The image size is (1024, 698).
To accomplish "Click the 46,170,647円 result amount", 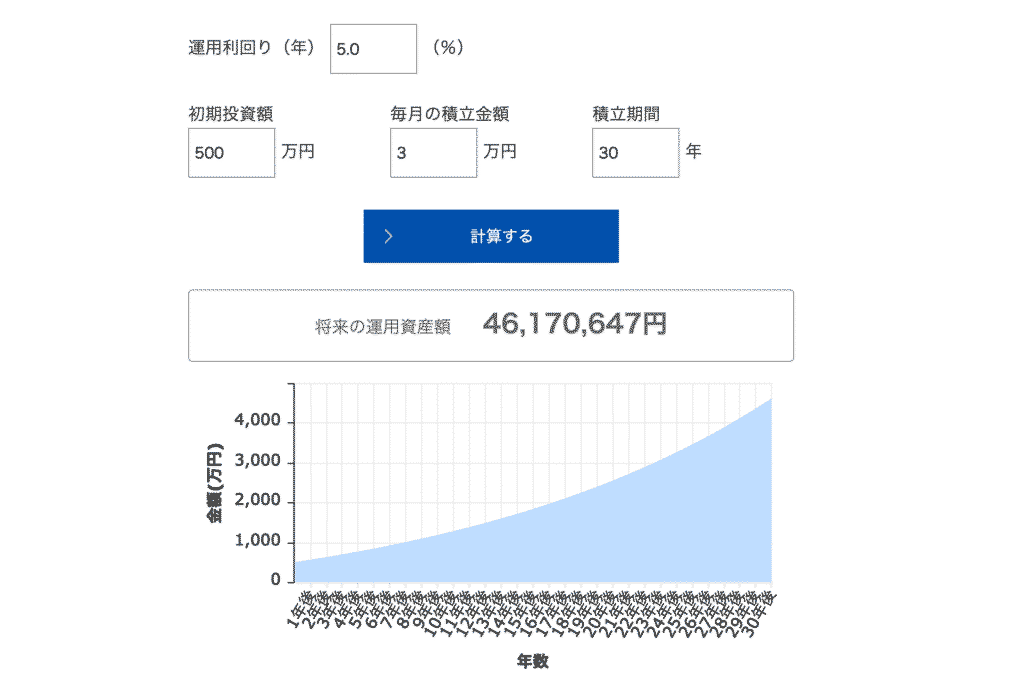I will (x=575, y=324).
